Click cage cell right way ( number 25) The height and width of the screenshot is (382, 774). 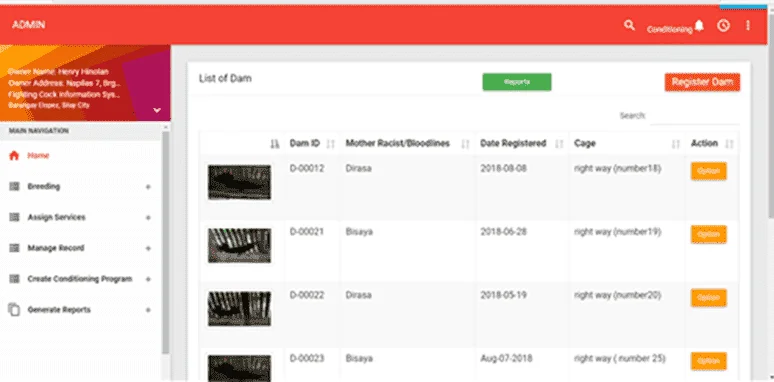click(620, 358)
